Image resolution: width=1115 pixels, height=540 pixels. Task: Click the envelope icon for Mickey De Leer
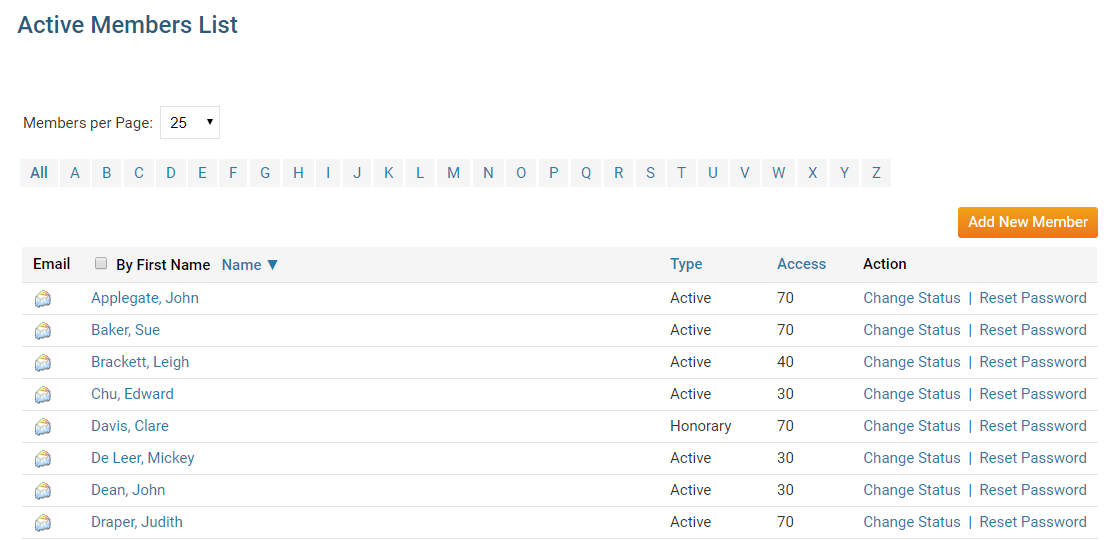pyautogui.click(x=43, y=459)
